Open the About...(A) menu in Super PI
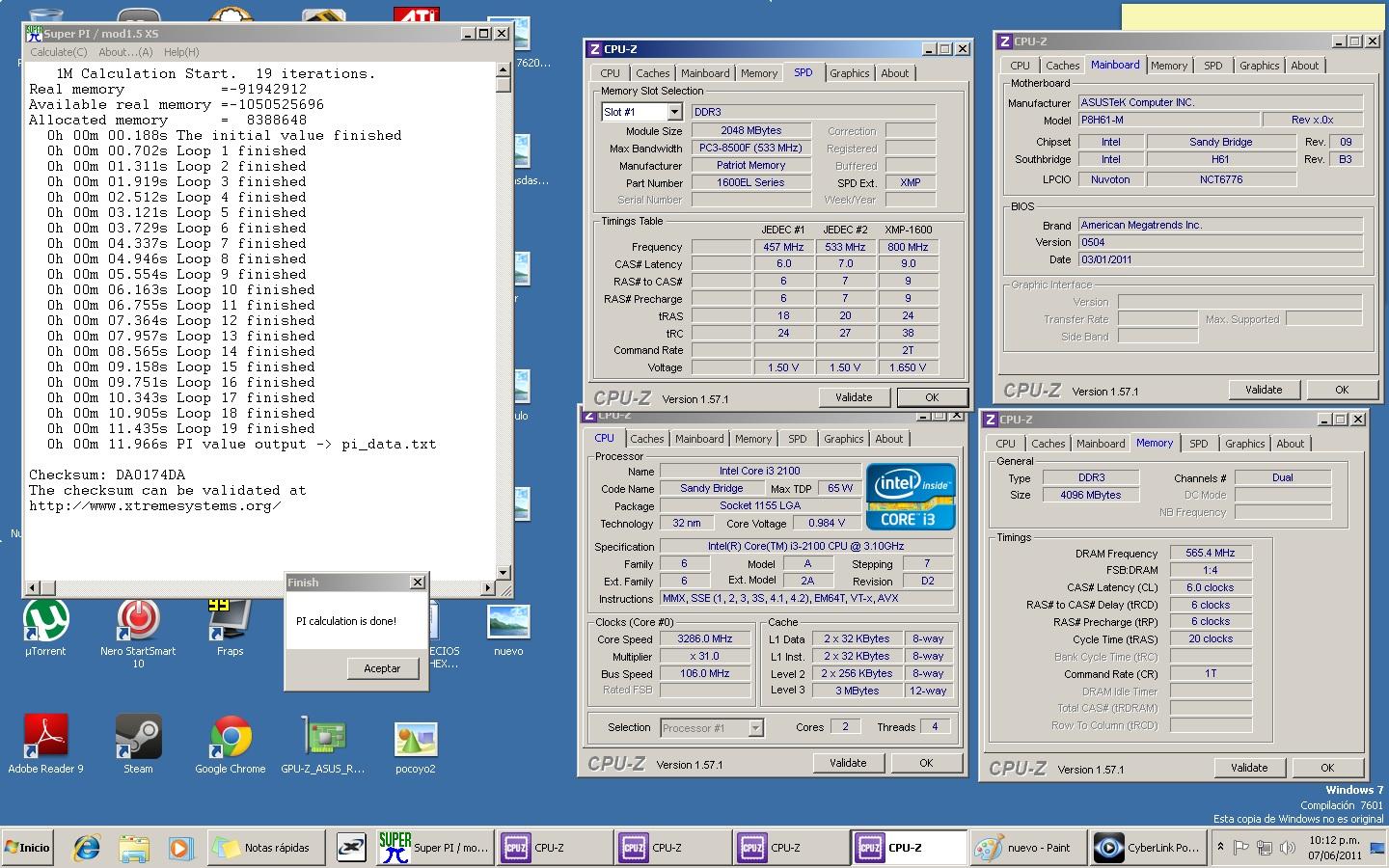This screenshot has width=1389, height=868. point(125,52)
